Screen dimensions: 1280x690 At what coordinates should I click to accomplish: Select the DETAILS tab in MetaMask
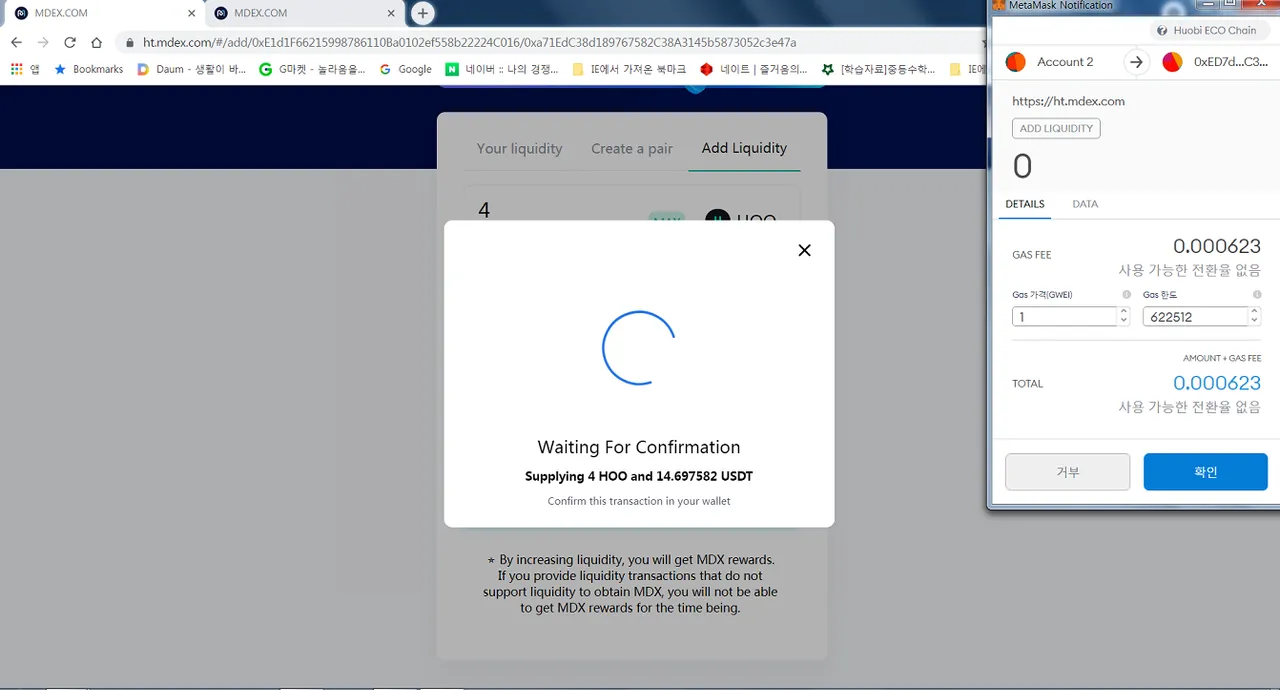point(1025,204)
